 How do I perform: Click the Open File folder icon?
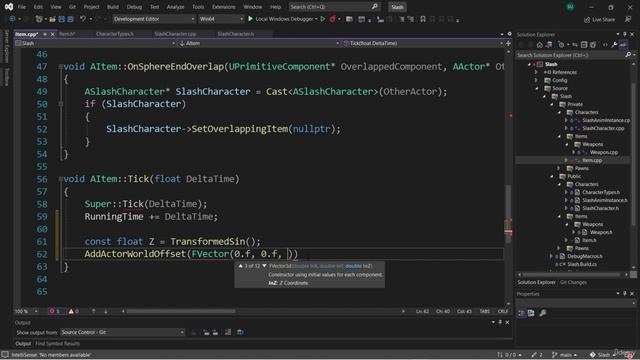point(52,19)
